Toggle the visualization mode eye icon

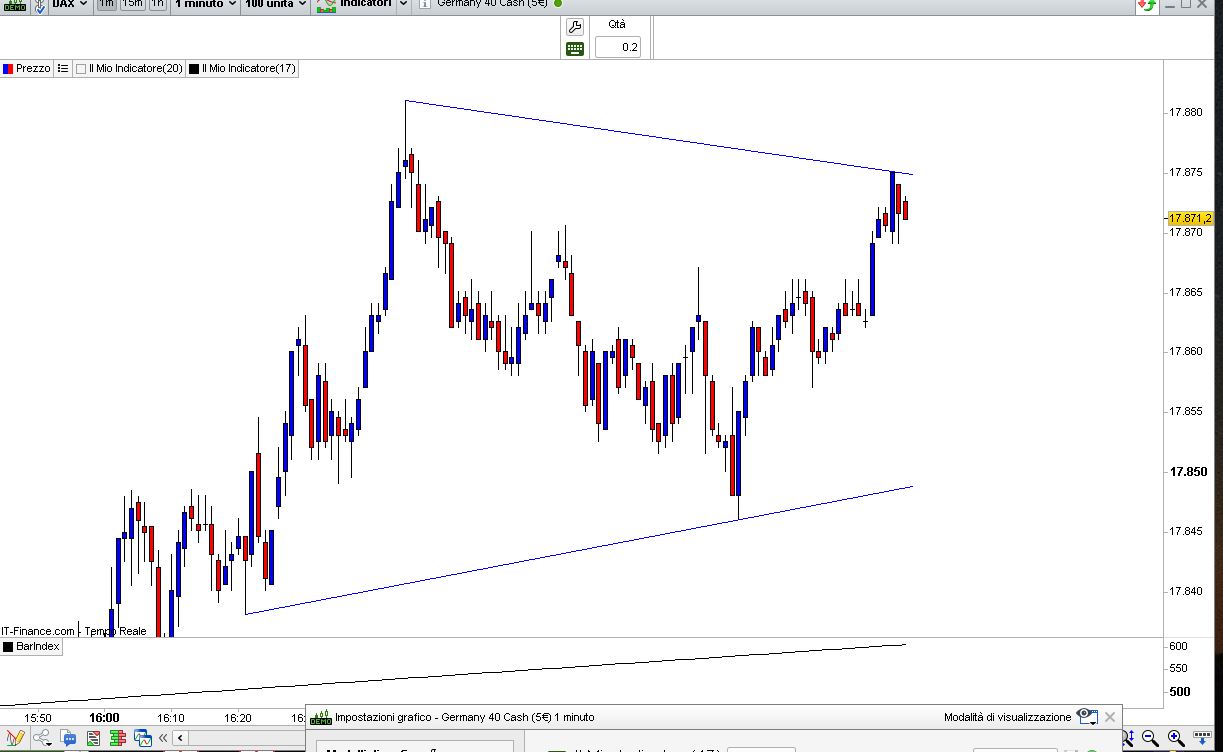click(x=1087, y=717)
